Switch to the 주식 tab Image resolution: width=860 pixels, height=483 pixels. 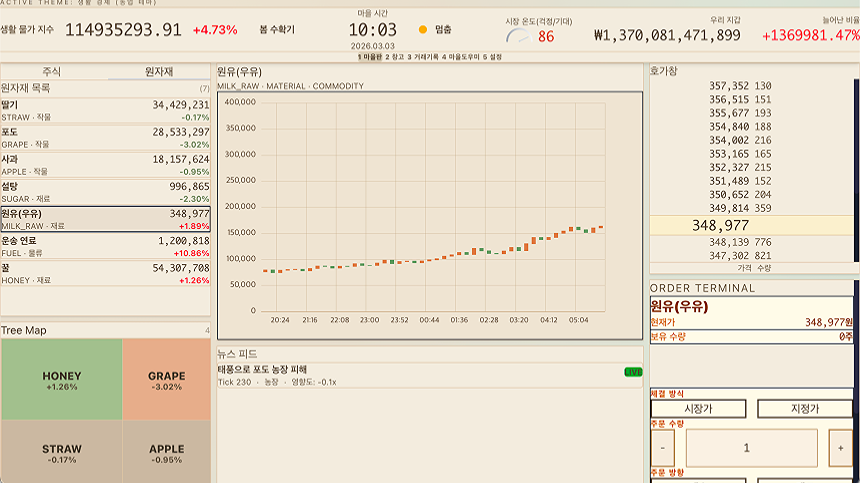(52, 72)
